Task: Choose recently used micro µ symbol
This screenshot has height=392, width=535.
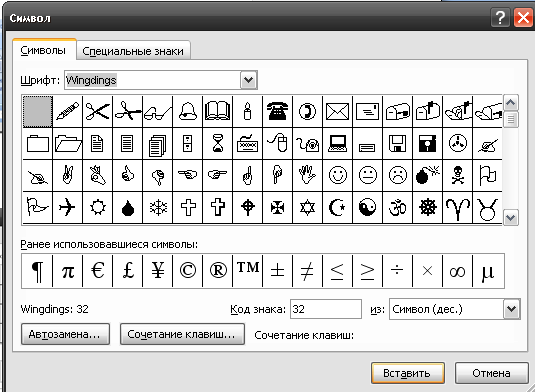Action: (488, 271)
